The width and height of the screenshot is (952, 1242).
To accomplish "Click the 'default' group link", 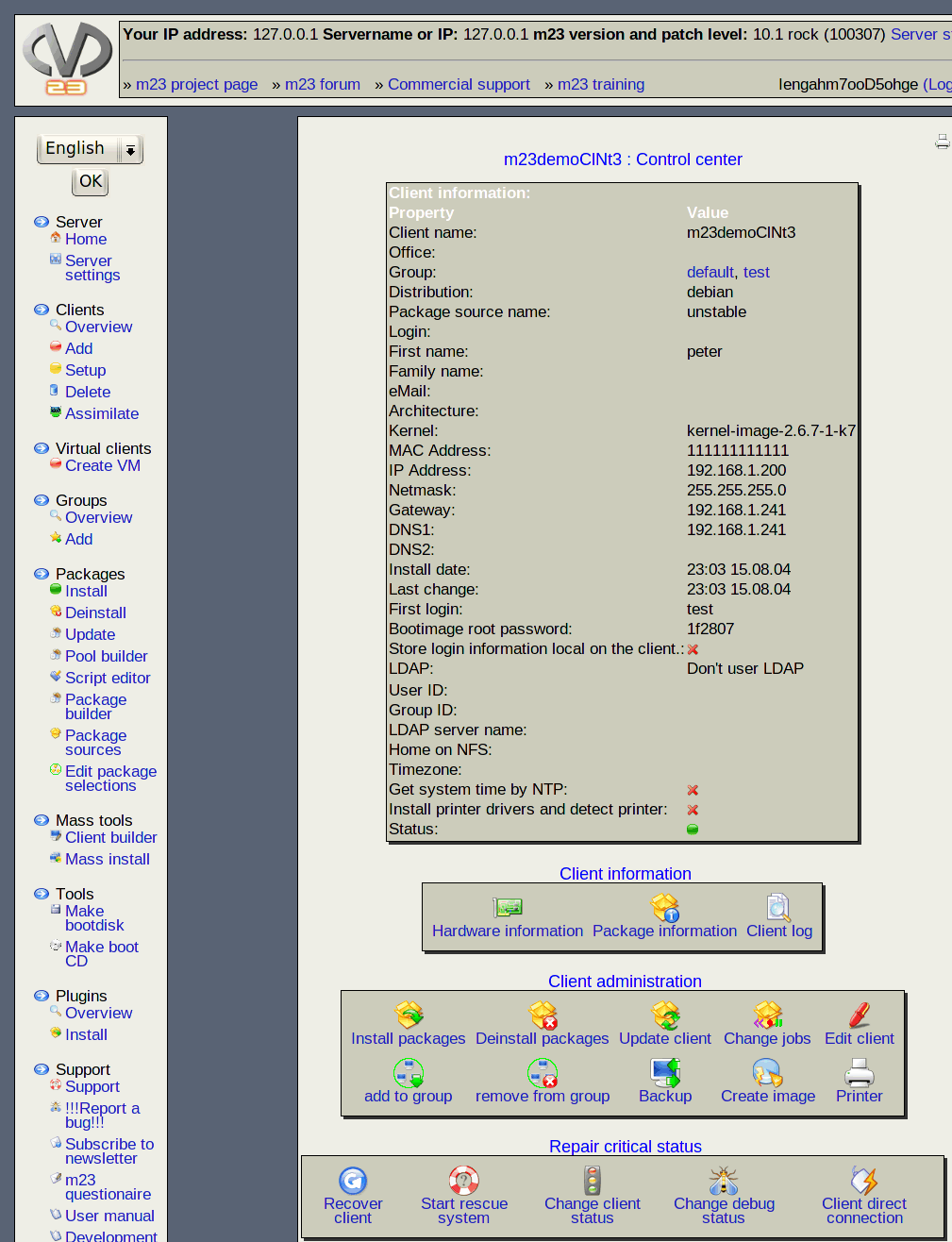I will pyautogui.click(x=710, y=272).
